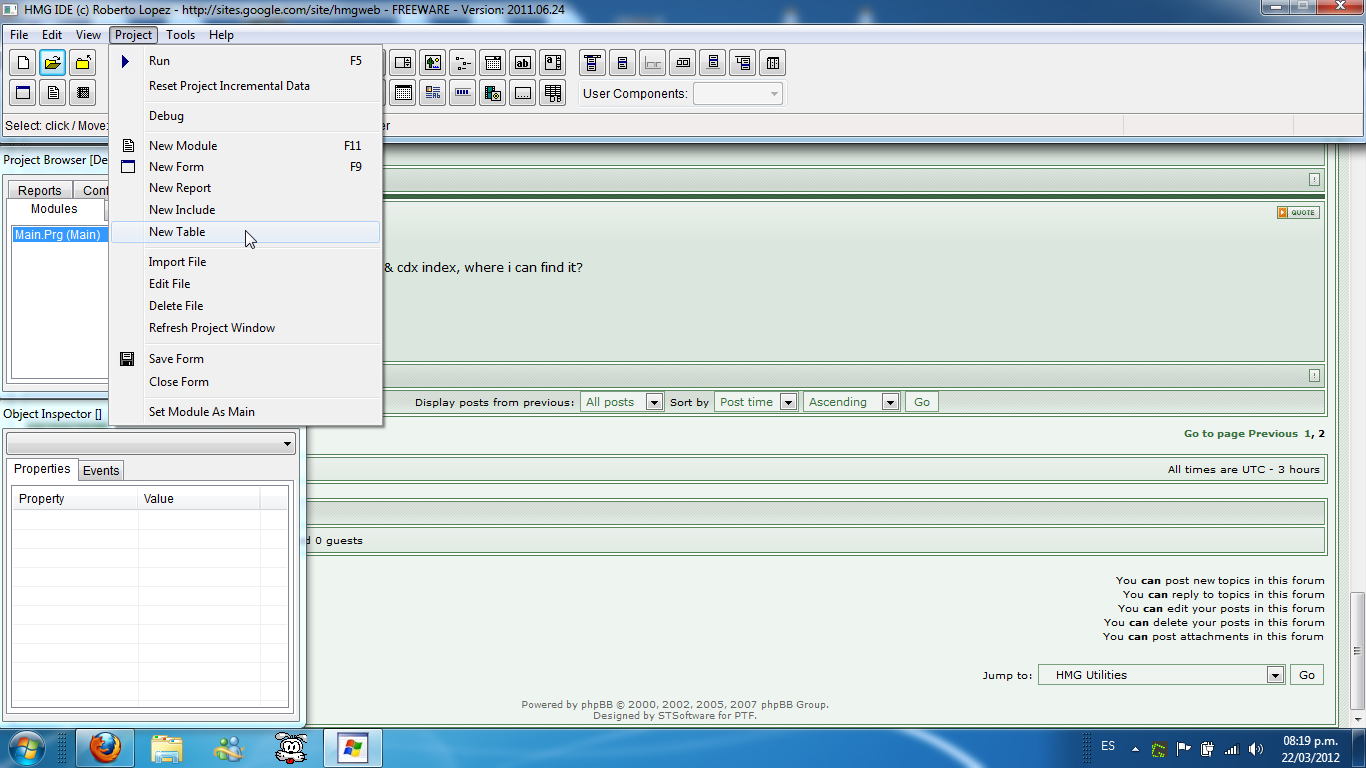
Task: Open the User Components dropdown
Action: tap(772, 93)
